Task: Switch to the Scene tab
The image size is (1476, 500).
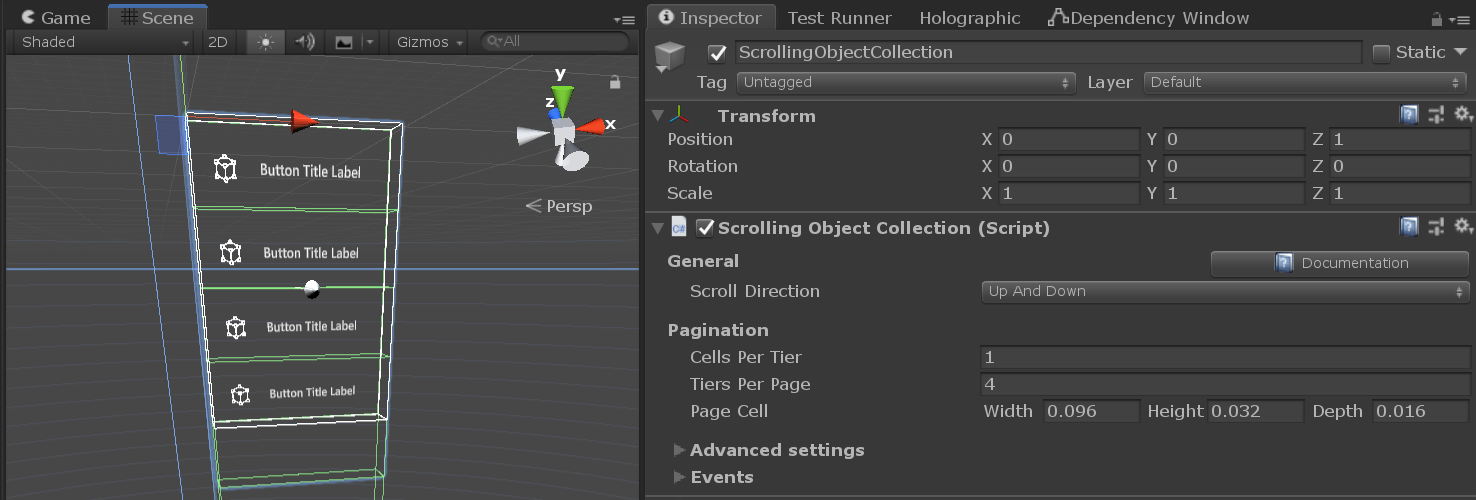Action: click(x=157, y=18)
